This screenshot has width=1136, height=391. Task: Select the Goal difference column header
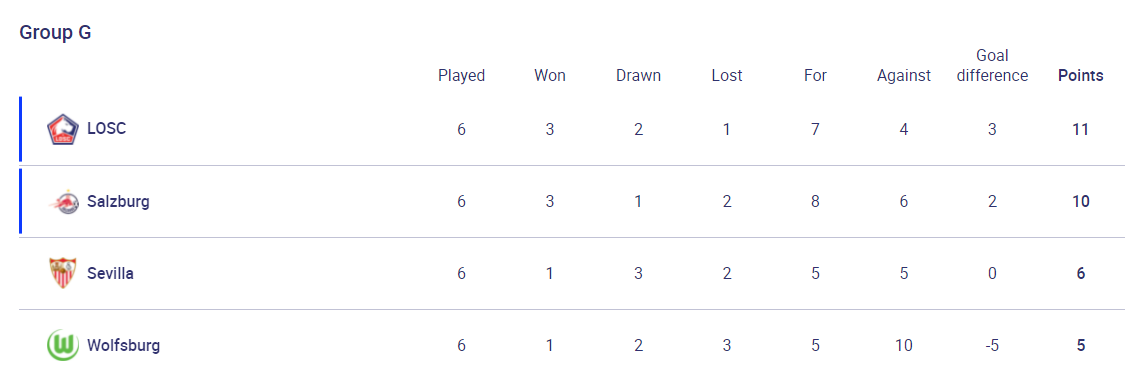[992, 66]
